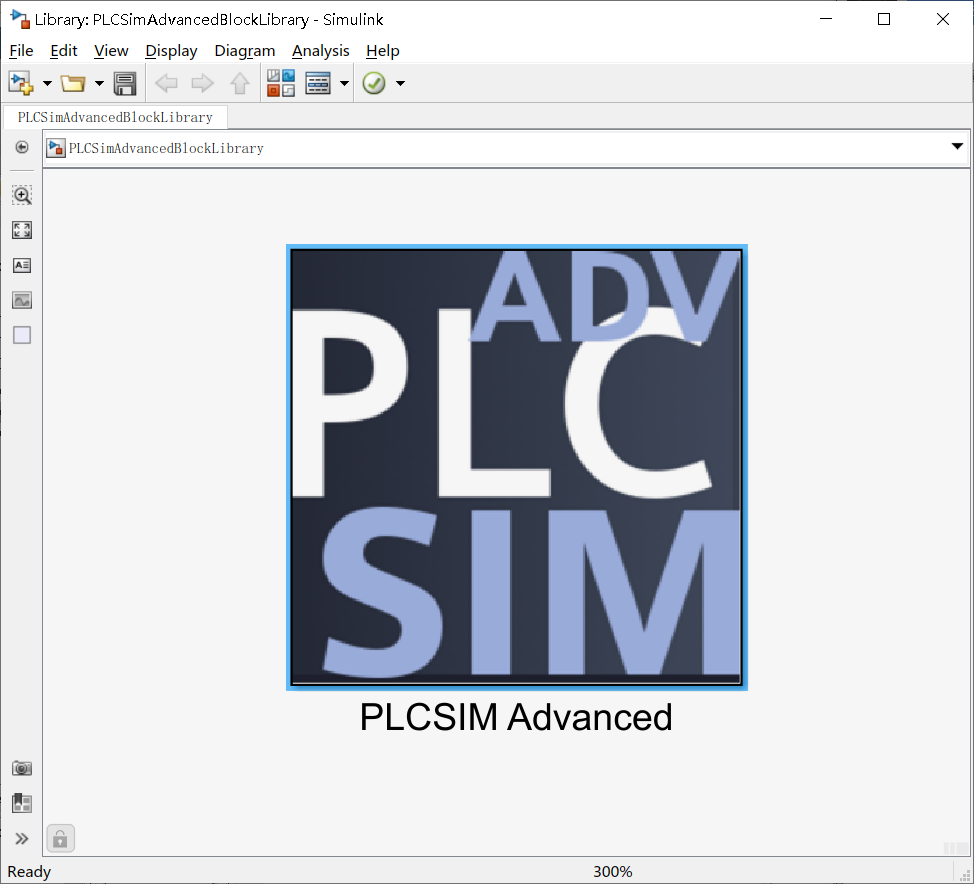Expand the palette with the double chevron
The image size is (974, 884).
coord(22,839)
